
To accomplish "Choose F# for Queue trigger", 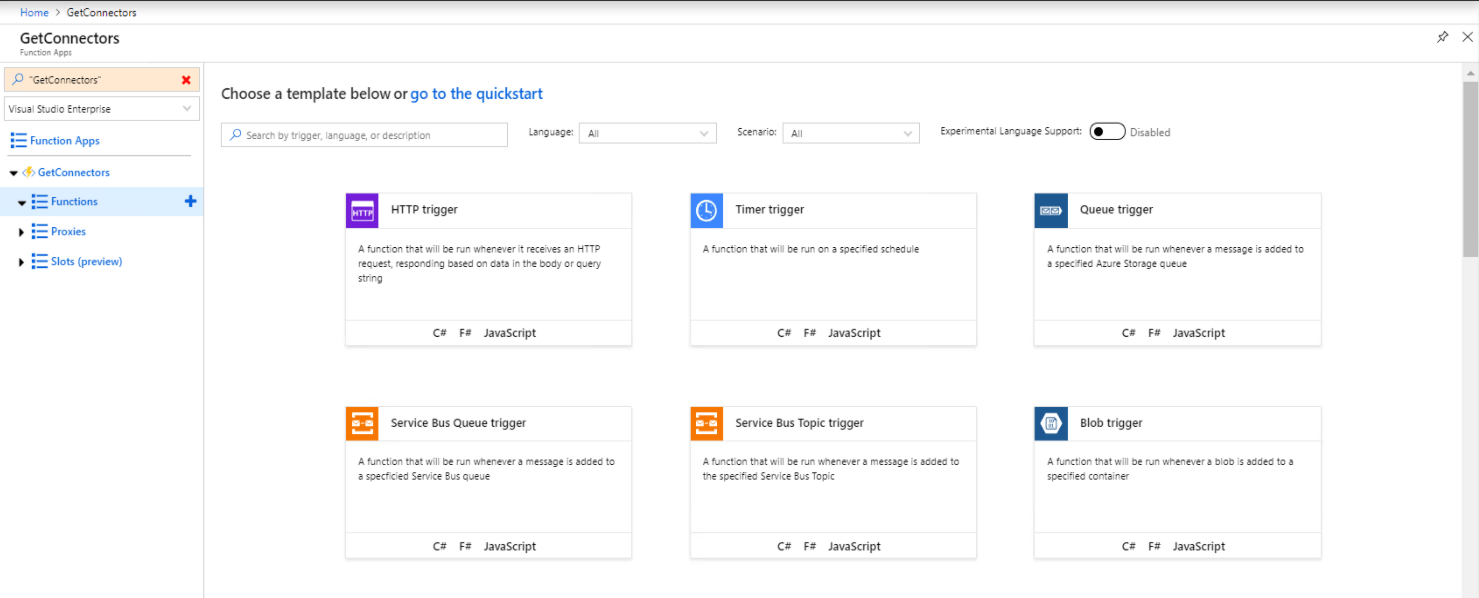I will pos(1154,333).
